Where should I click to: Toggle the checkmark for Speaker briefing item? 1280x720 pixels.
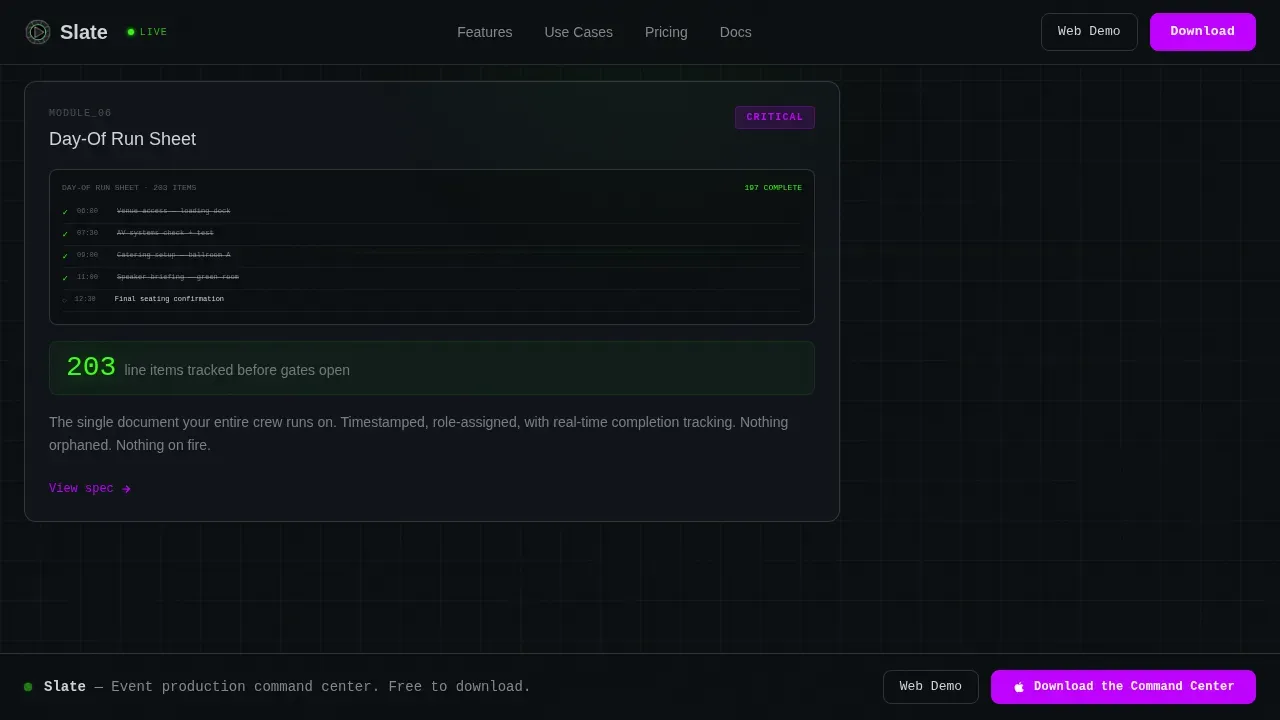pos(65,278)
